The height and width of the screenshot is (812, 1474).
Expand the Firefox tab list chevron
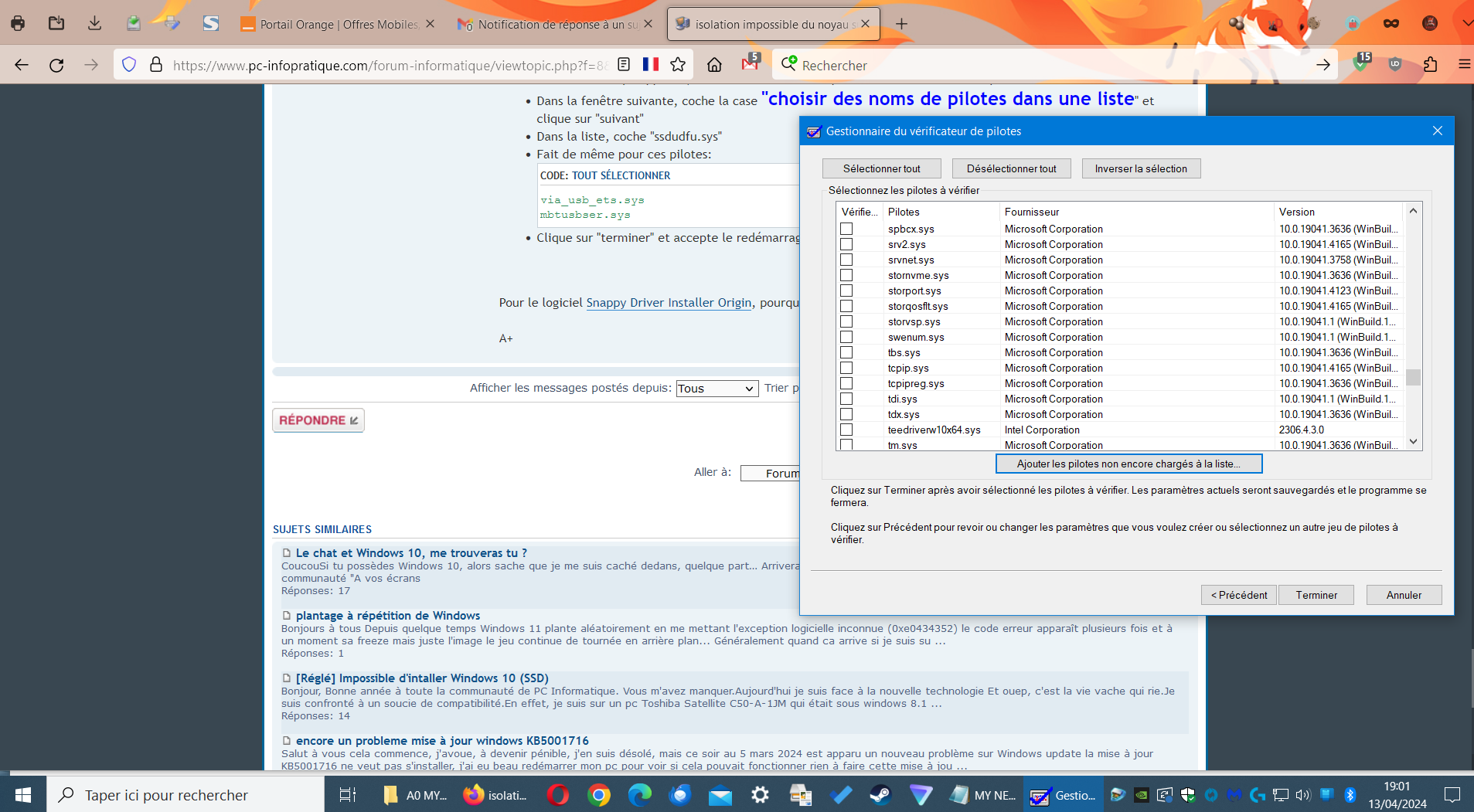coord(1465,24)
